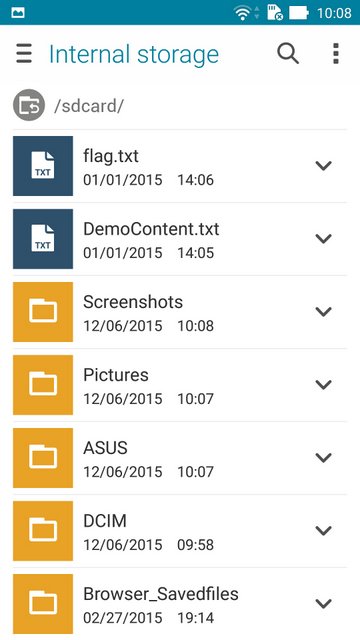
Task: Tap the TXT icon of flag.txt
Action: pos(43,166)
